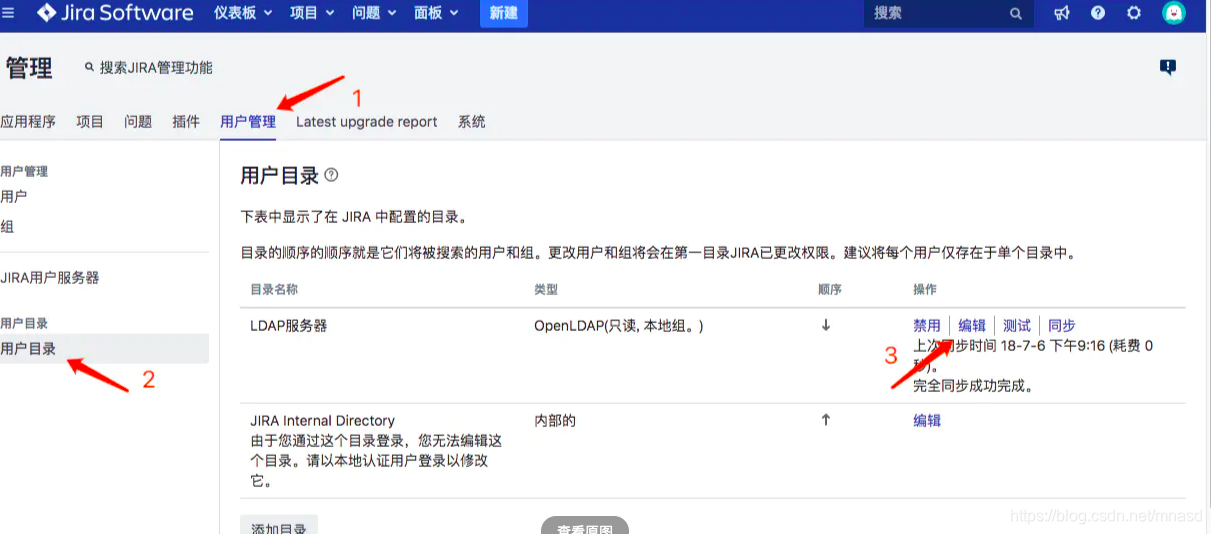Click 同步 for the LDAP服务器 directory
1211x534 pixels.
coord(1062,325)
